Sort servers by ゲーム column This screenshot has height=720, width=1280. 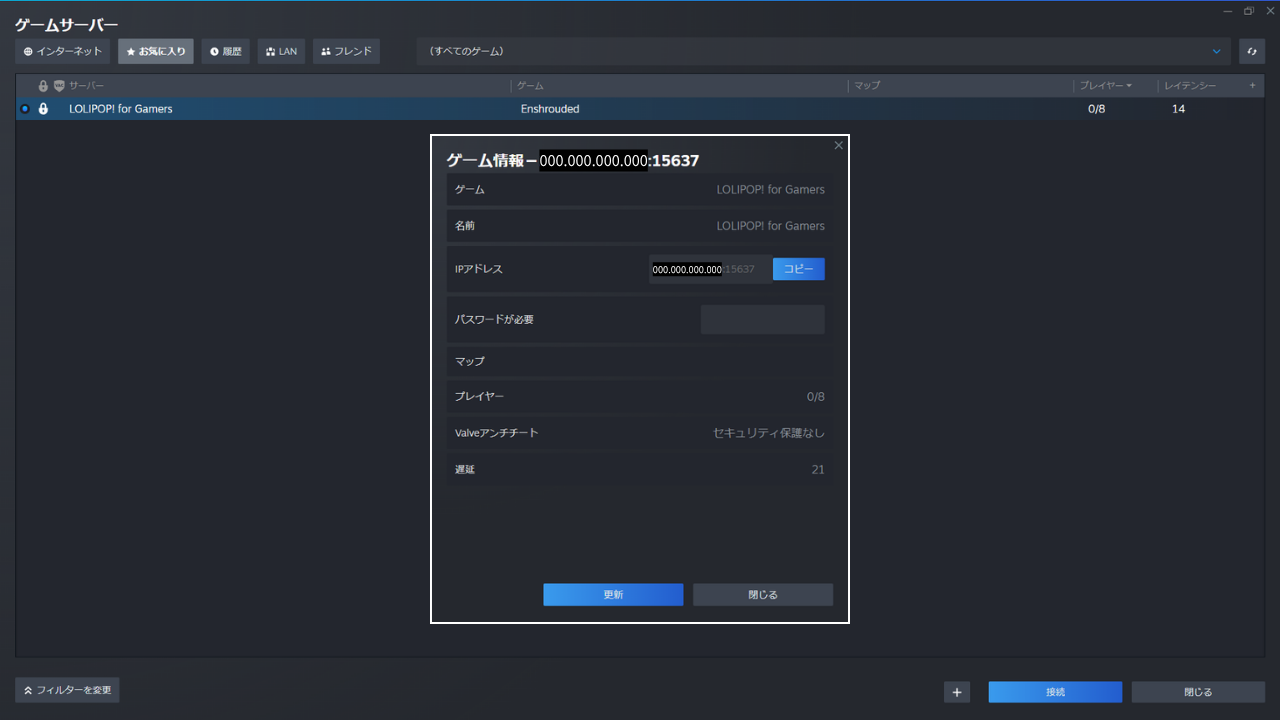tap(530, 86)
